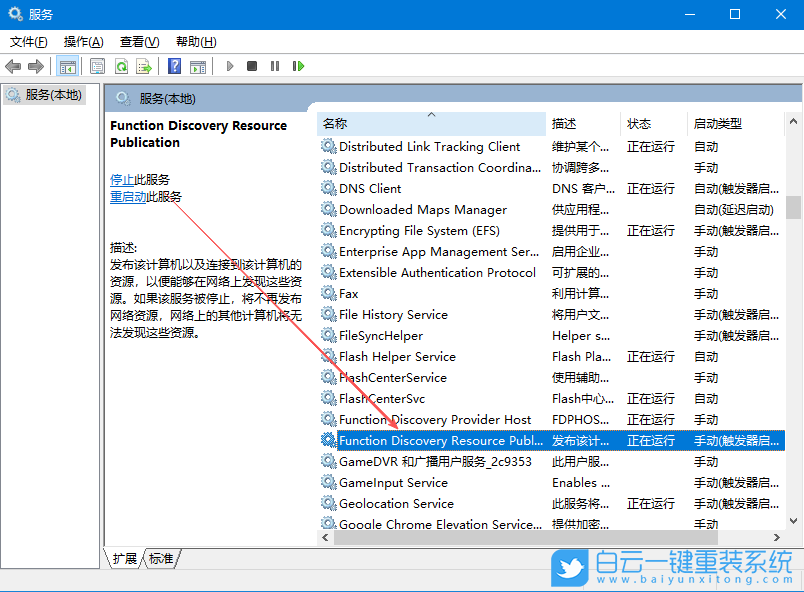Select the 服务(本地) node in the left tree
804x592 pixels.
point(48,94)
